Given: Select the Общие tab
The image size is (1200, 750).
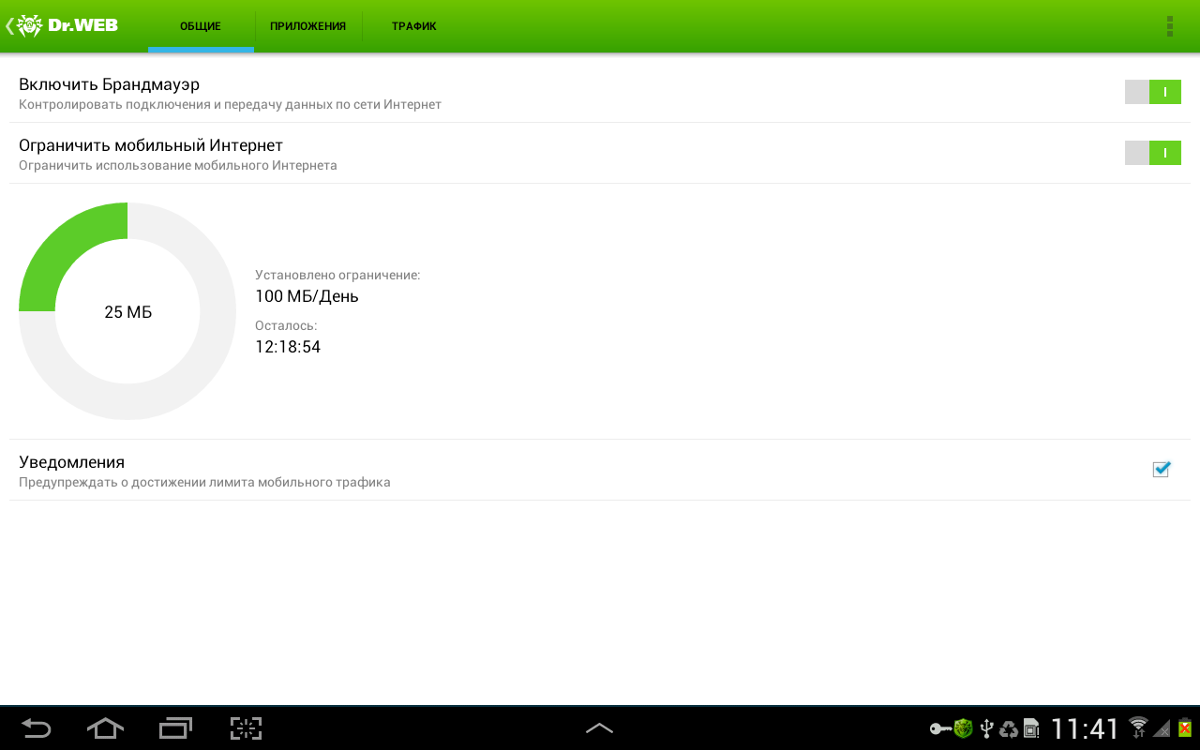Looking at the screenshot, I should pyautogui.click(x=200, y=26).
